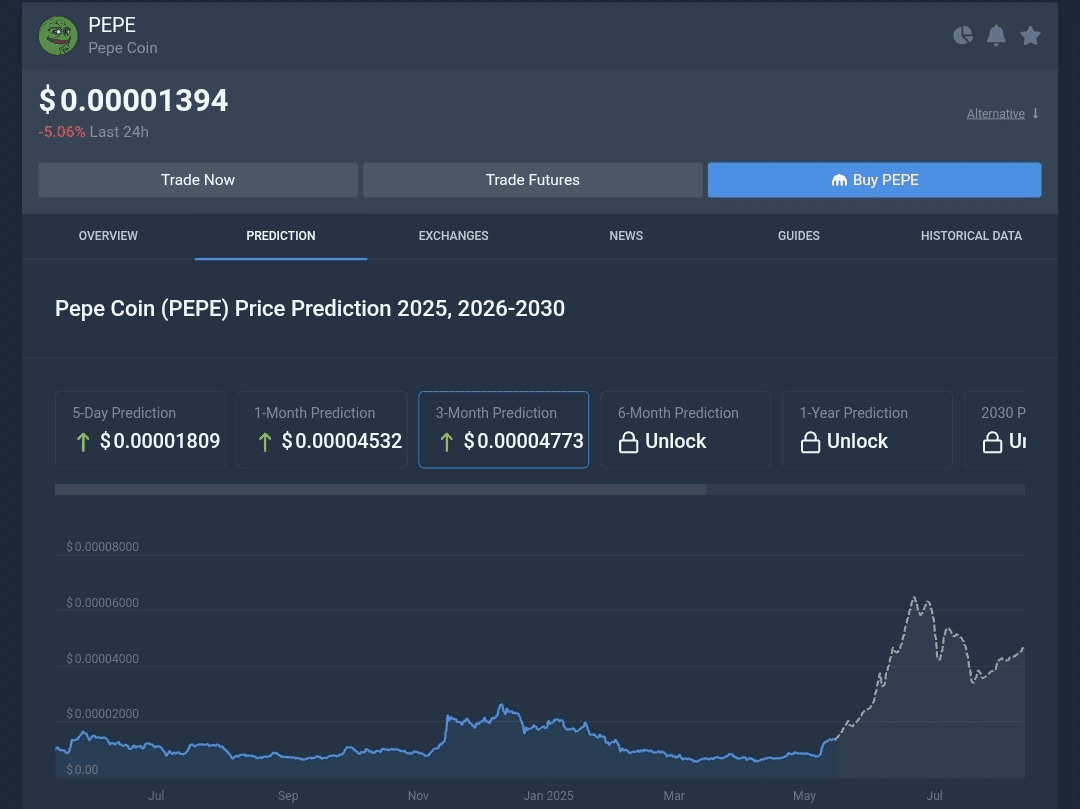
Task: Expand the 2030 Prediction card
Action: [1010, 429]
